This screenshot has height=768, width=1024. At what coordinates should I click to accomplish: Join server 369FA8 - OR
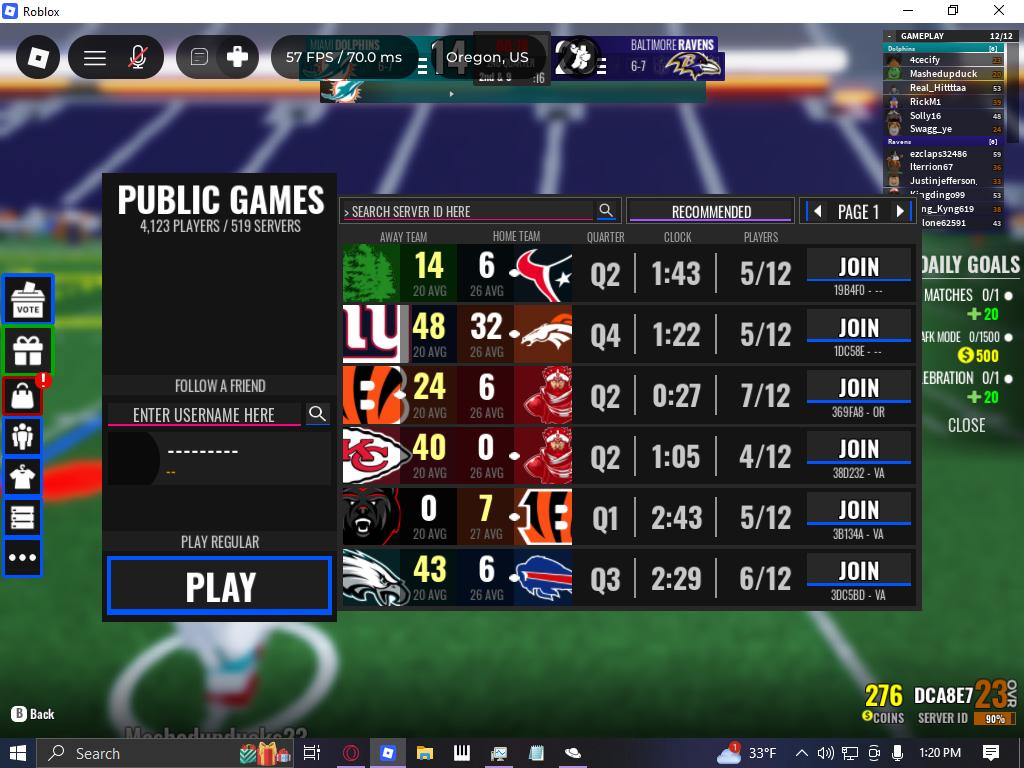[859, 387]
